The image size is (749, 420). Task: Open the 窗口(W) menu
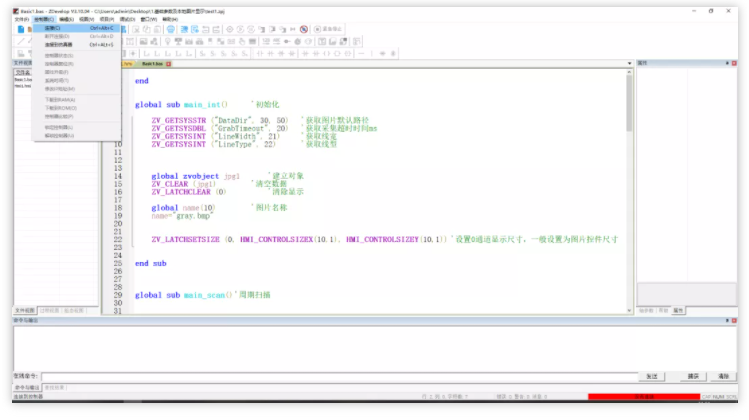click(x=149, y=19)
